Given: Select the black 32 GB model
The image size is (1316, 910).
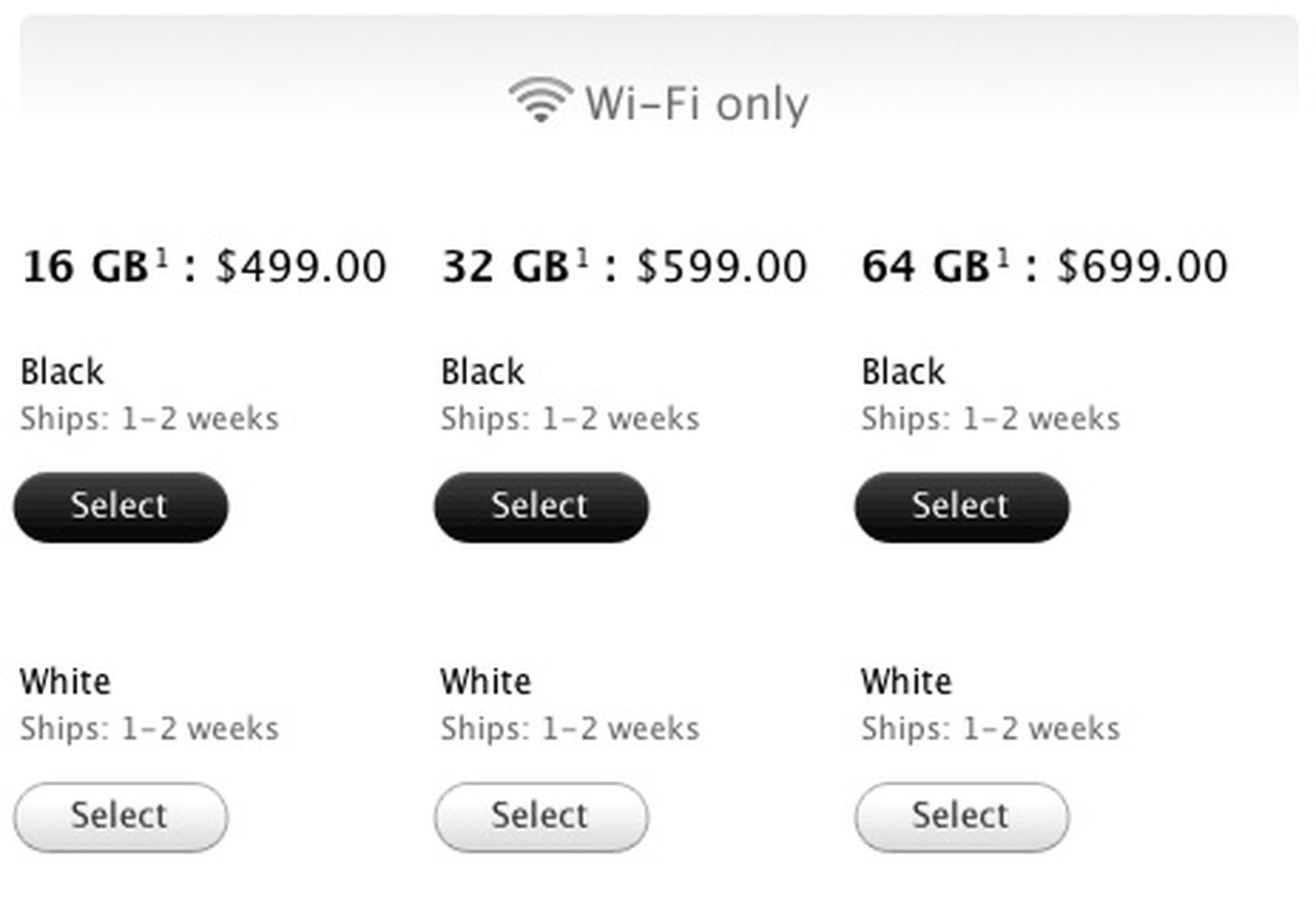Looking at the screenshot, I should [541, 506].
